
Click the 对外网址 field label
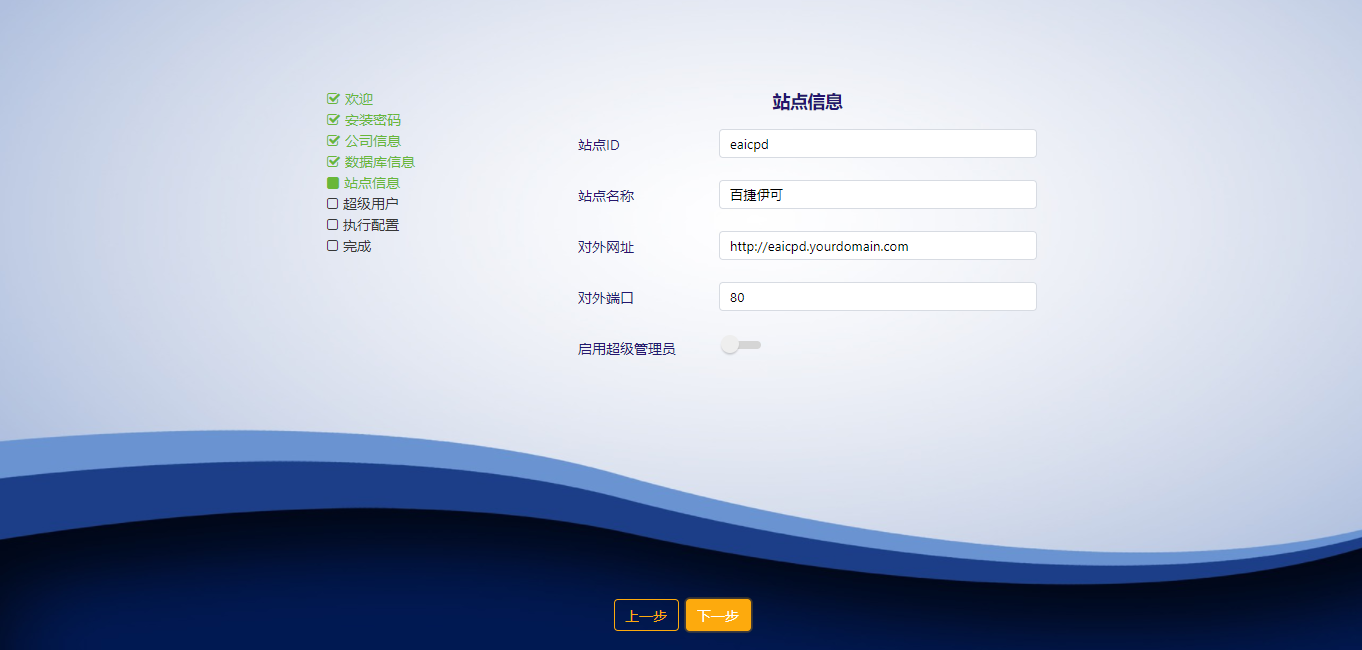coord(606,247)
